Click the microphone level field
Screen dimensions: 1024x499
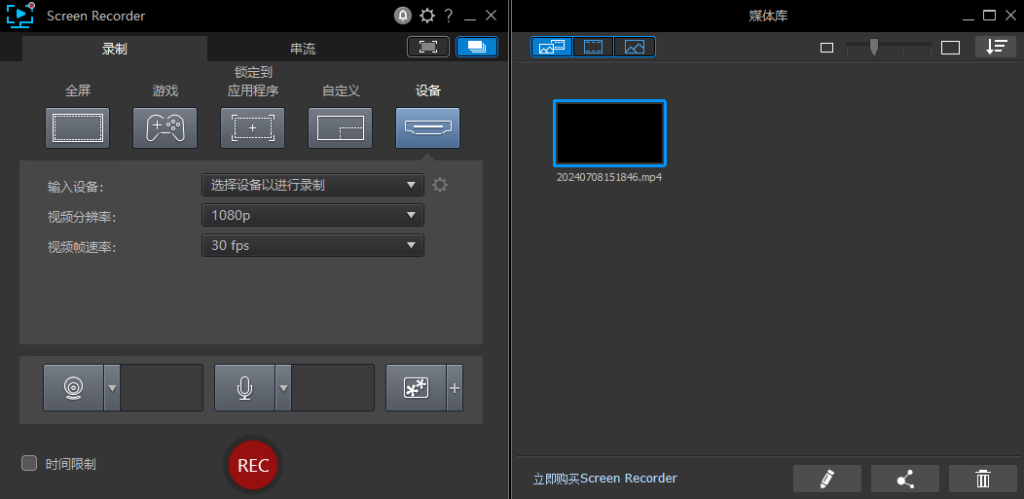coord(333,388)
